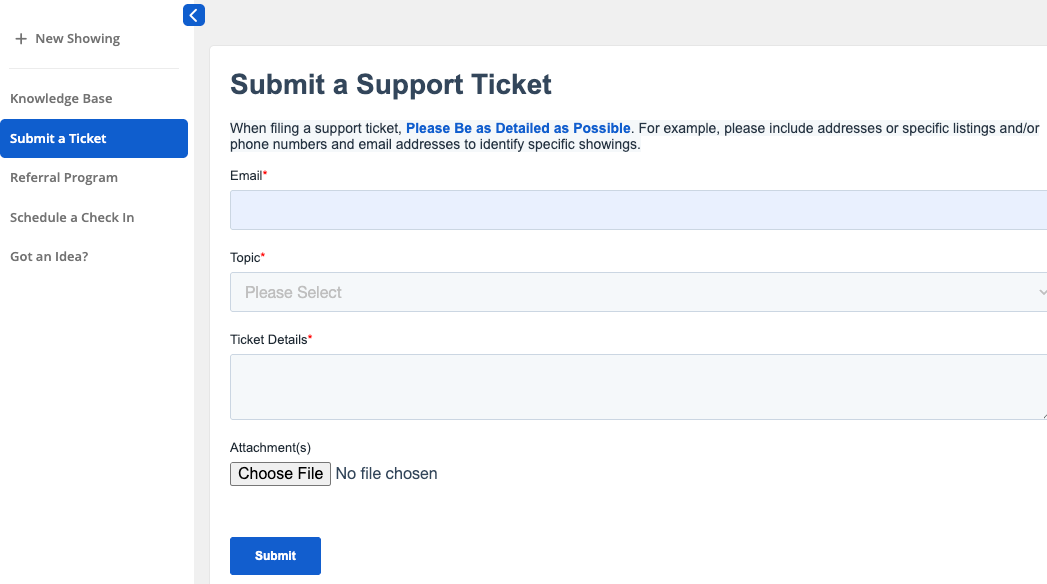The height and width of the screenshot is (584, 1047).
Task: Open the Topic Please Select dropdown
Action: click(x=630, y=292)
